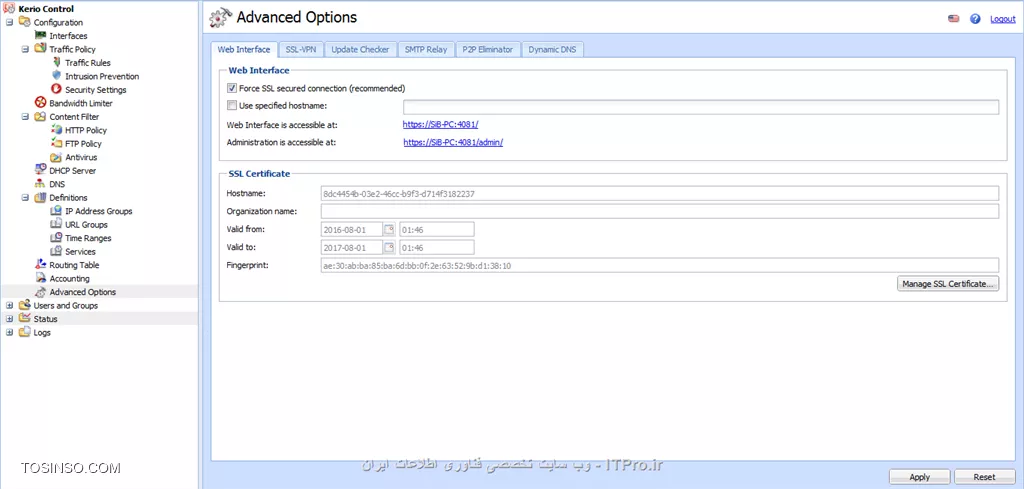The image size is (1024, 489).
Task: Click the SSL Certificate Hostname field
Action: (x=660, y=193)
